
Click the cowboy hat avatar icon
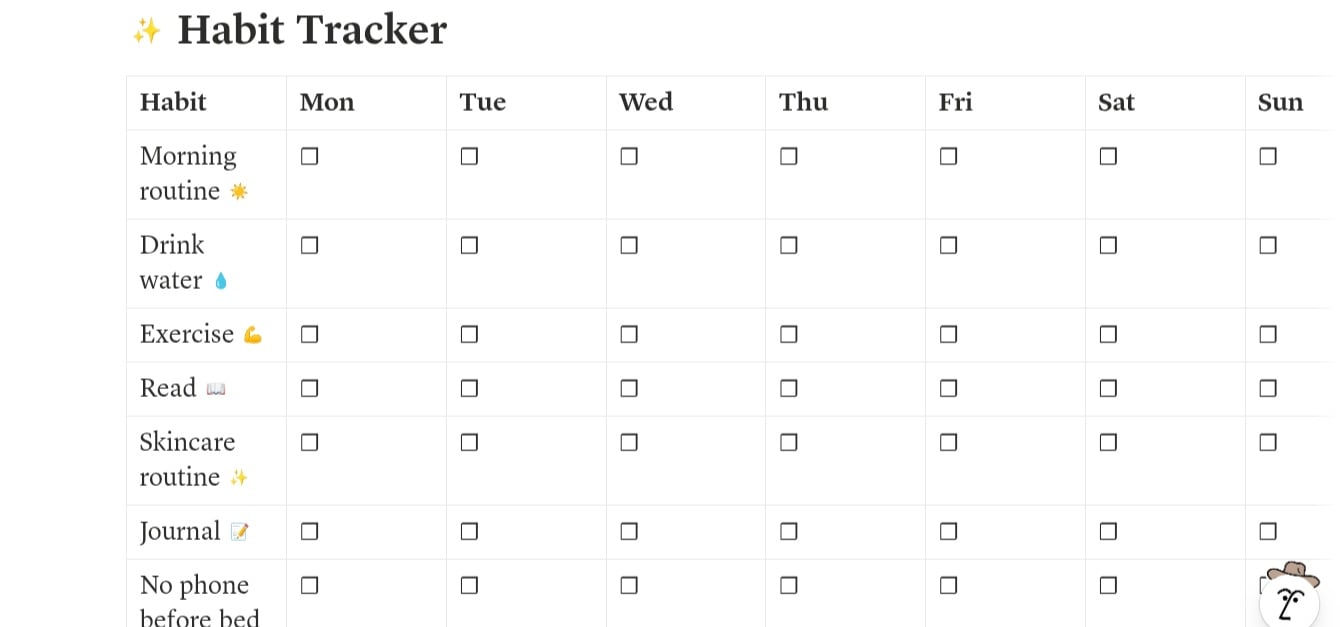tap(1290, 595)
